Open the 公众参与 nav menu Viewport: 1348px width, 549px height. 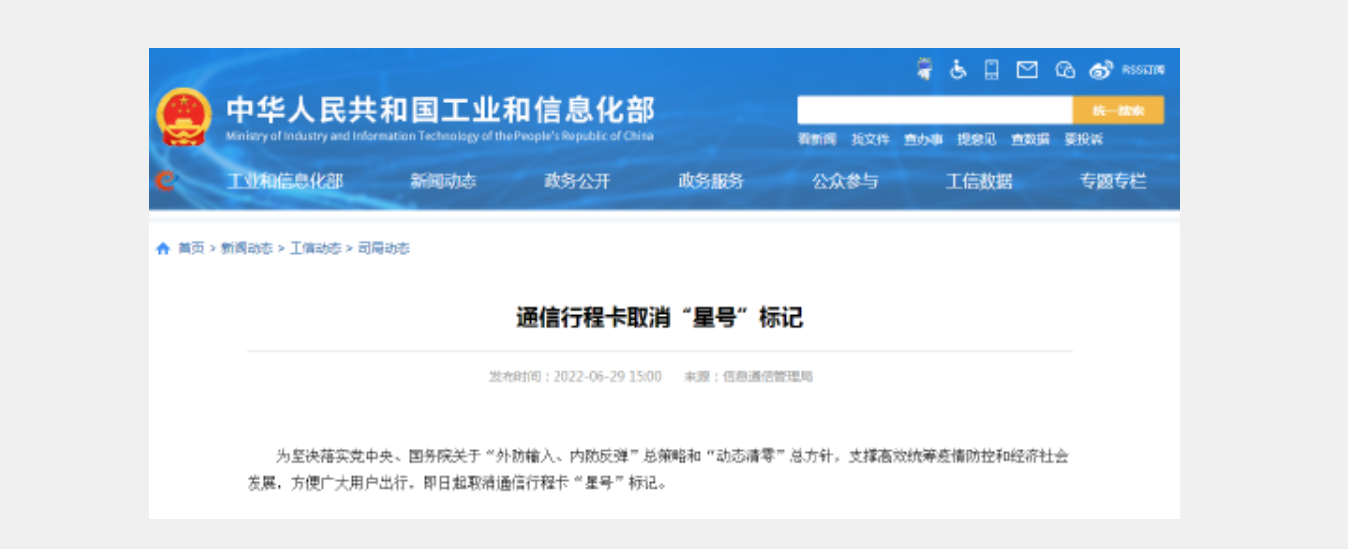pos(845,181)
